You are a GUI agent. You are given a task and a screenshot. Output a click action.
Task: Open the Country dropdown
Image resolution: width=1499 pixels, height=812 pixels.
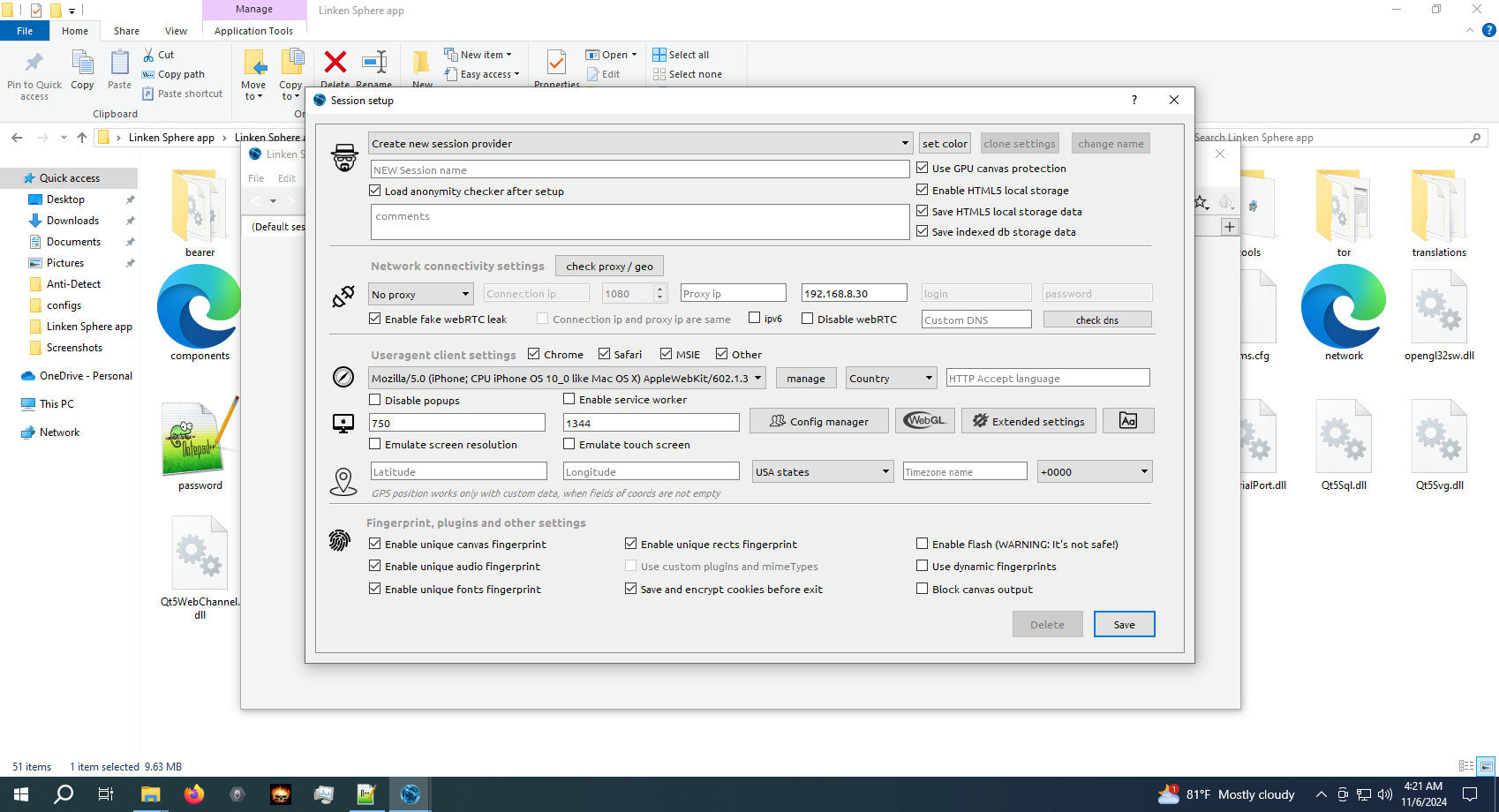(x=891, y=378)
